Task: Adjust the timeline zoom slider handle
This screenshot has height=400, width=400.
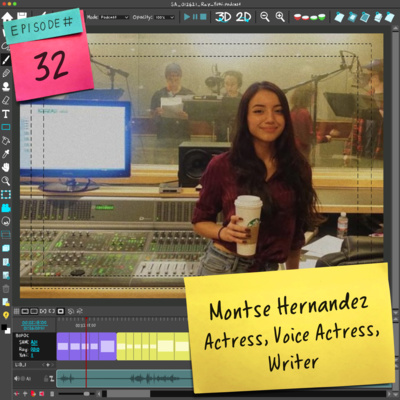Action: pyautogui.click(x=87, y=394)
